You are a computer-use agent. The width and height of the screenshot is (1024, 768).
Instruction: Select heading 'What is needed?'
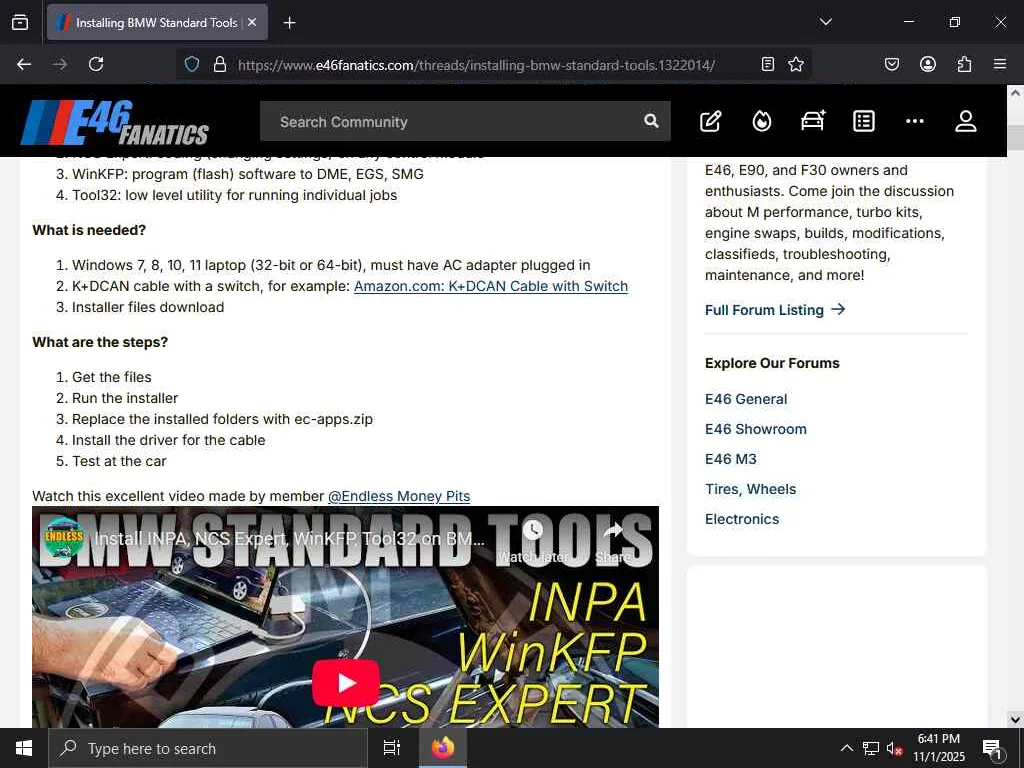point(89,230)
